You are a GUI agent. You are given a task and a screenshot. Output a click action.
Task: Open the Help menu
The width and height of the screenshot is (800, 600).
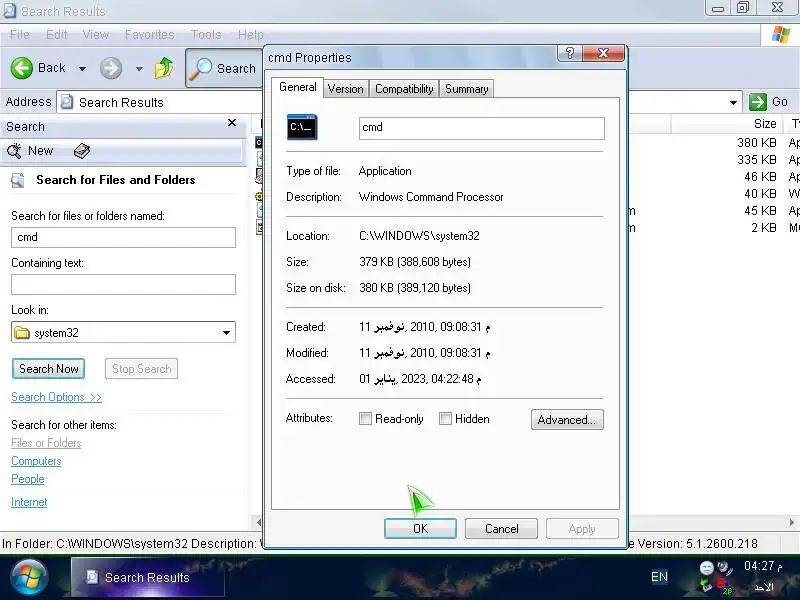pyautogui.click(x=251, y=35)
